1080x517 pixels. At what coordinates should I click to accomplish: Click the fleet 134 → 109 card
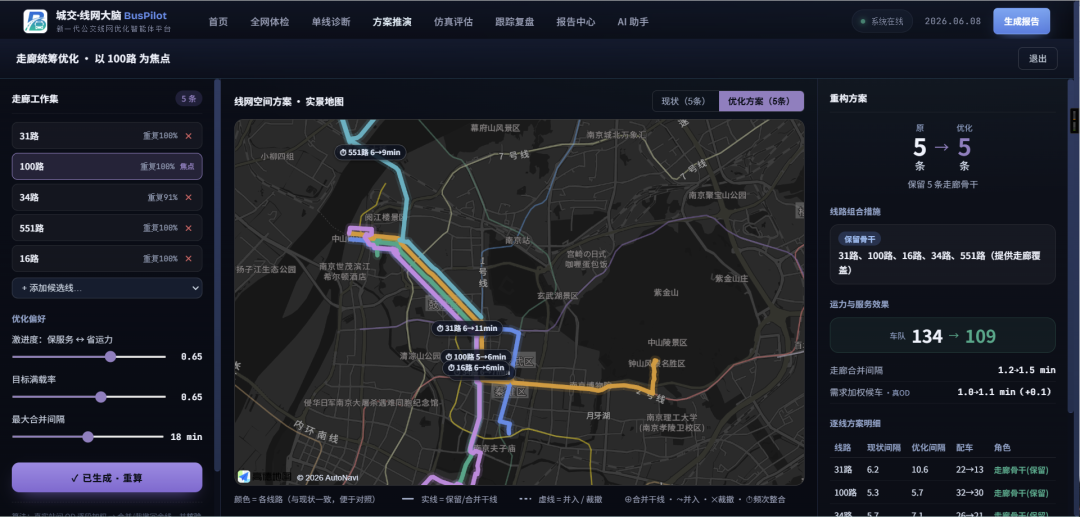point(942,335)
